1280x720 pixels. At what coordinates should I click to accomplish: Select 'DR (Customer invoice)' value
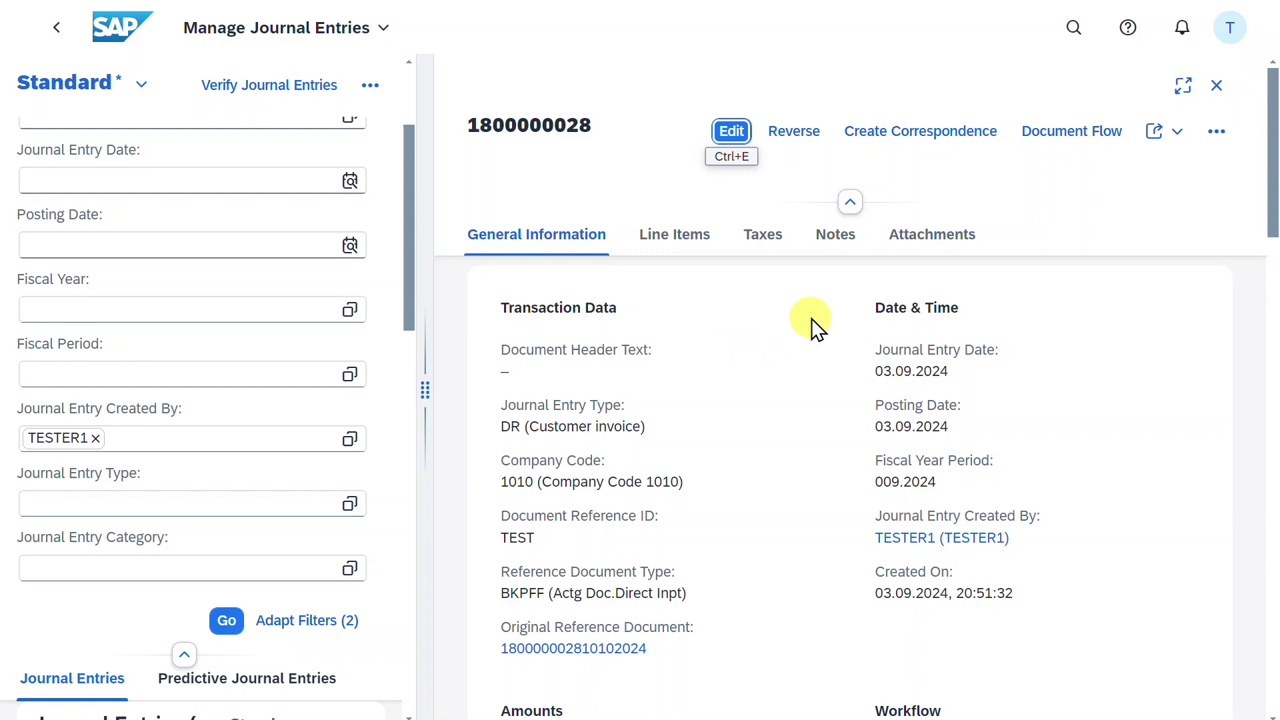click(x=572, y=427)
